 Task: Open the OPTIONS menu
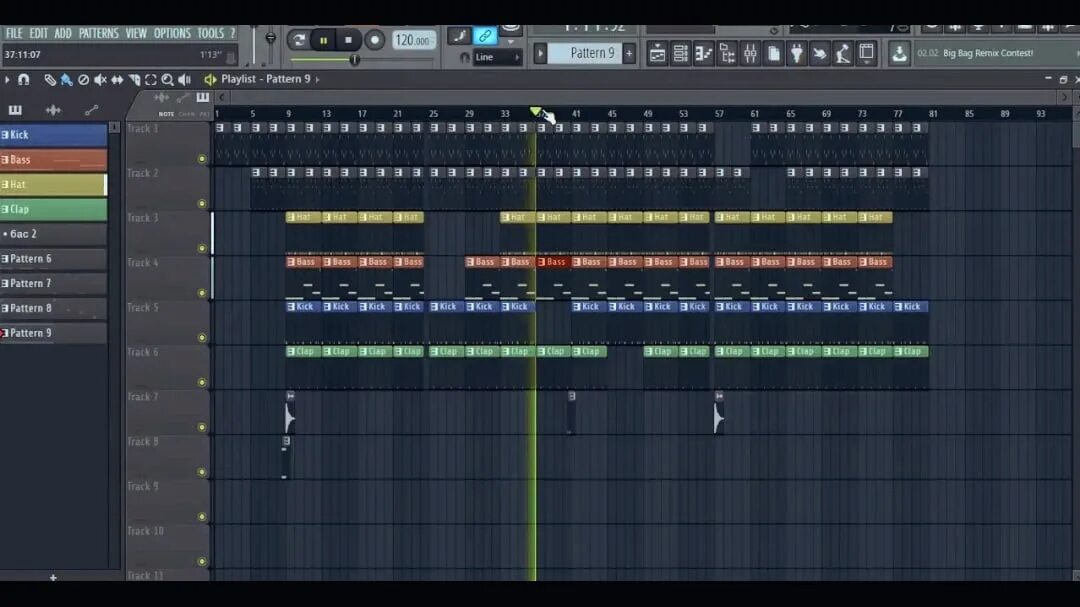click(172, 33)
